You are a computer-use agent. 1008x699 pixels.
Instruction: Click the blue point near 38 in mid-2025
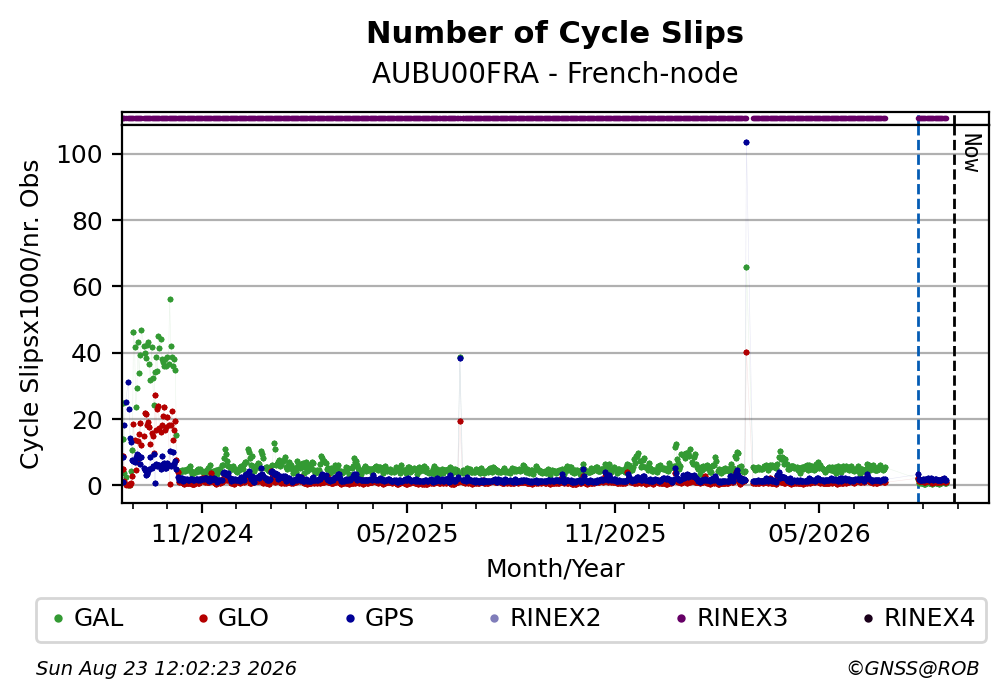[460, 358]
